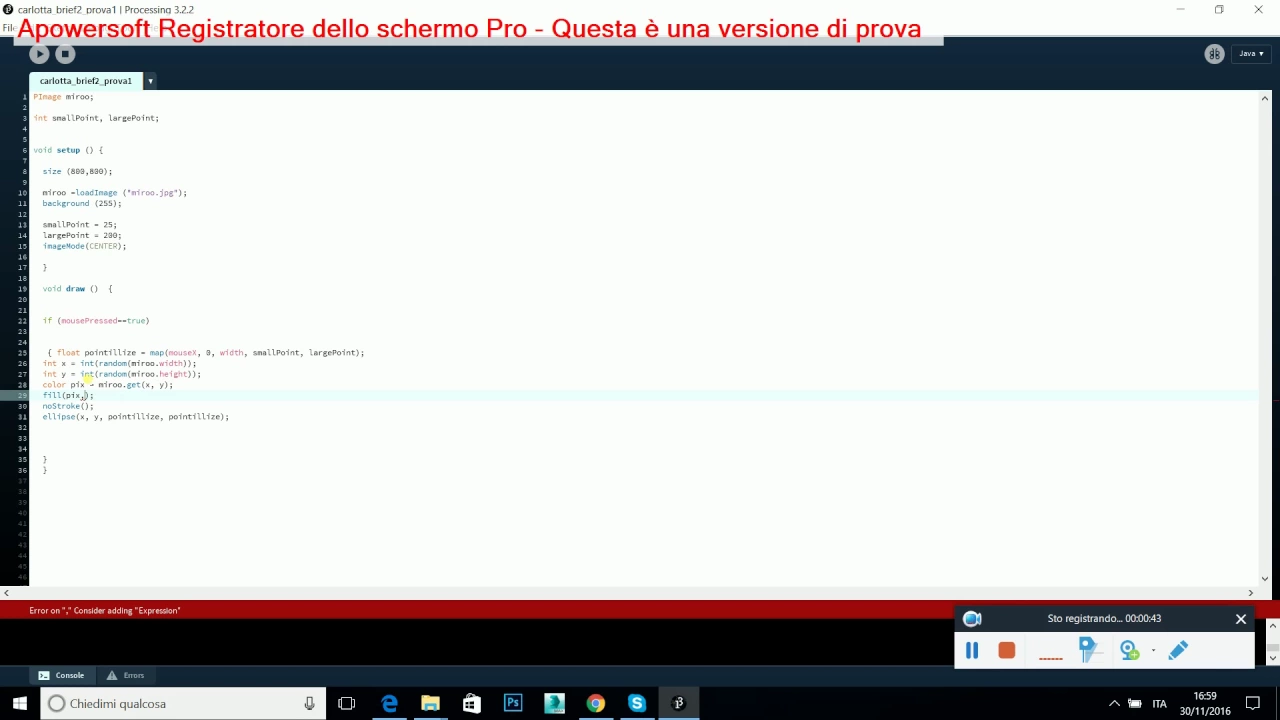The width and height of the screenshot is (1280, 720).
Task: Switch to the Errors tab
Action: pyautogui.click(x=126, y=675)
